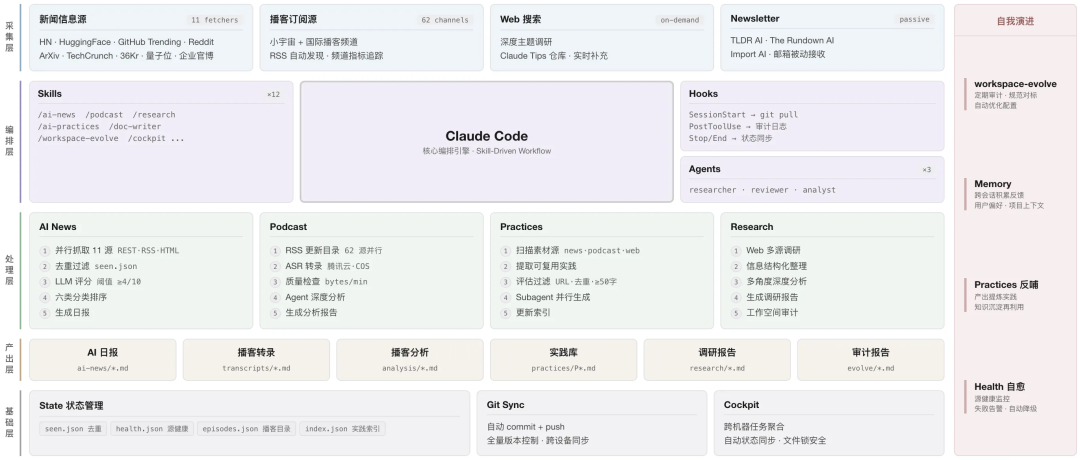Click the "×3" count in Agents
The width and height of the screenshot is (1080, 460).
click(x=926, y=169)
